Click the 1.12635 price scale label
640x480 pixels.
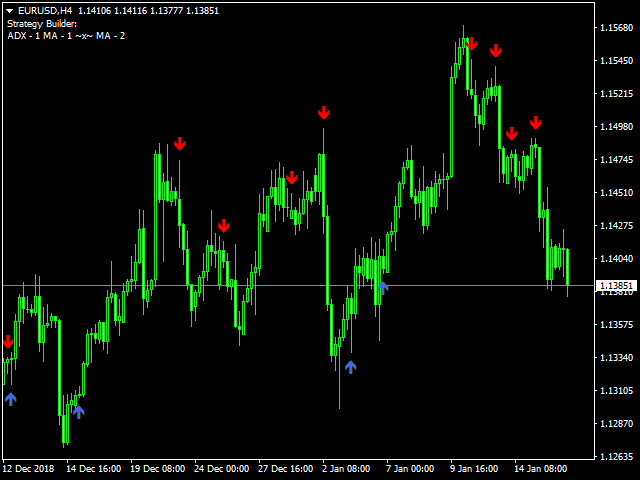[x=616, y=456]
